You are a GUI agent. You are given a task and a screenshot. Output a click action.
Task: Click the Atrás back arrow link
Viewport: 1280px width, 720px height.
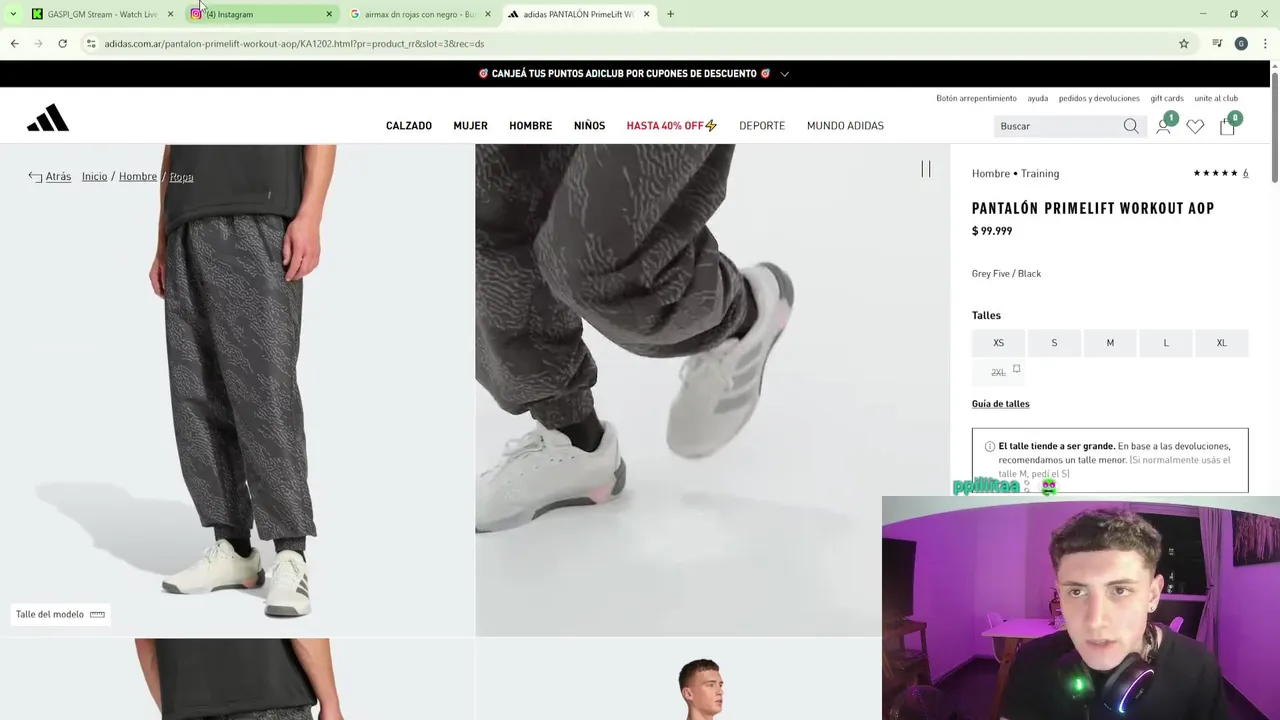click(x=50, y=176)
